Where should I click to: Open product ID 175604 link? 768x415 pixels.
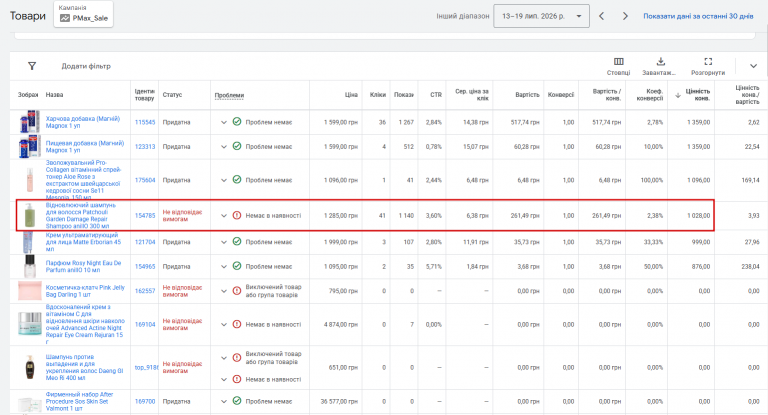tap(145, 180)
